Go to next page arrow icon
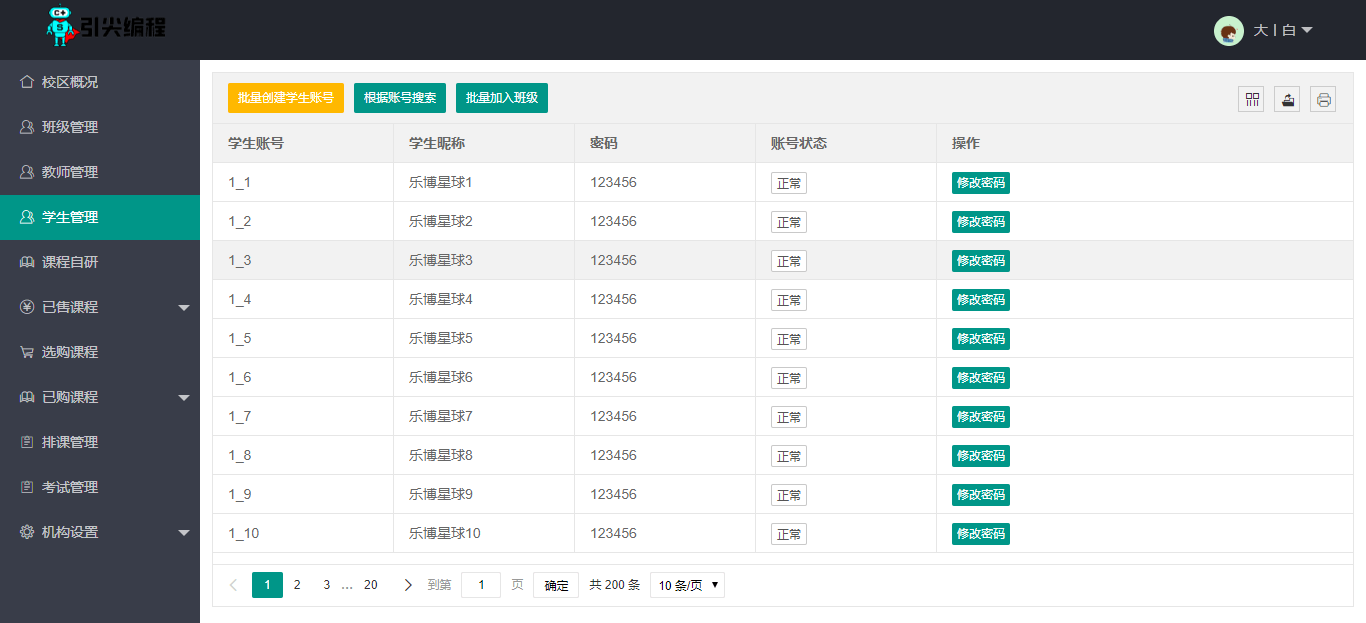 click(407, 585)
